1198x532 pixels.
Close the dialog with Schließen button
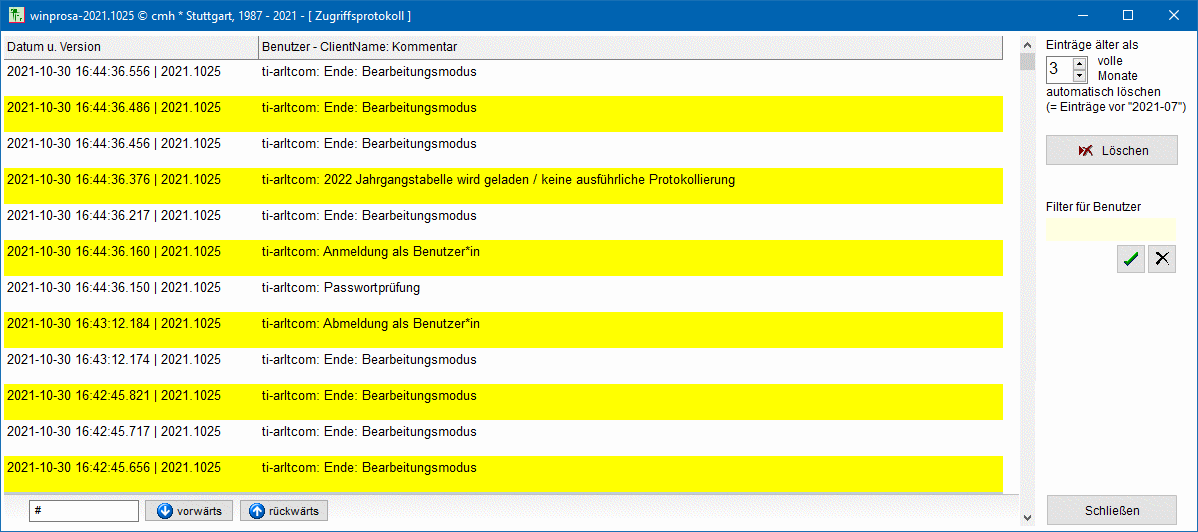click(x=1111, y=510)
